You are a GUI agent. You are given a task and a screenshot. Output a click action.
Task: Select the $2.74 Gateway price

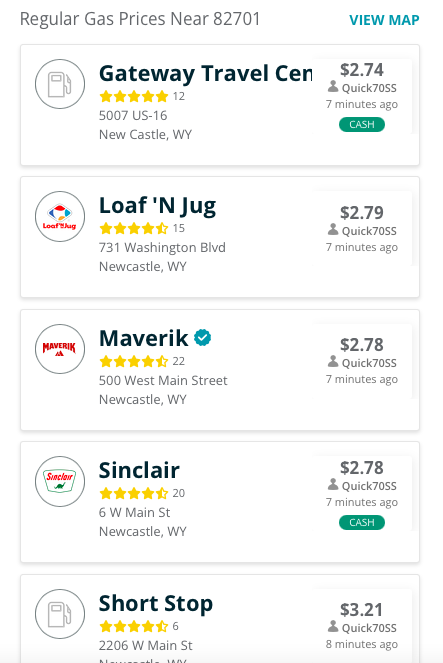[361, 70]
